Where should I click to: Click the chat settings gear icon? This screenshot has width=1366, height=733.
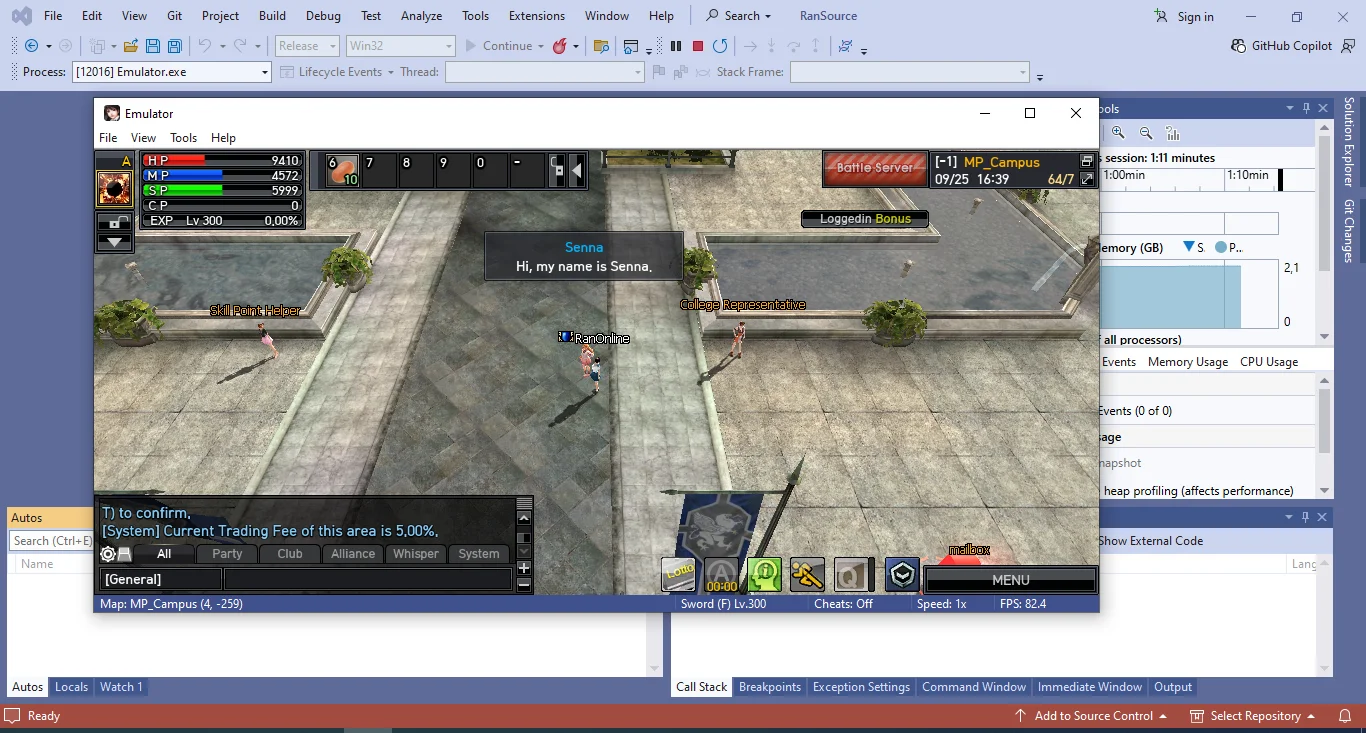108,554
